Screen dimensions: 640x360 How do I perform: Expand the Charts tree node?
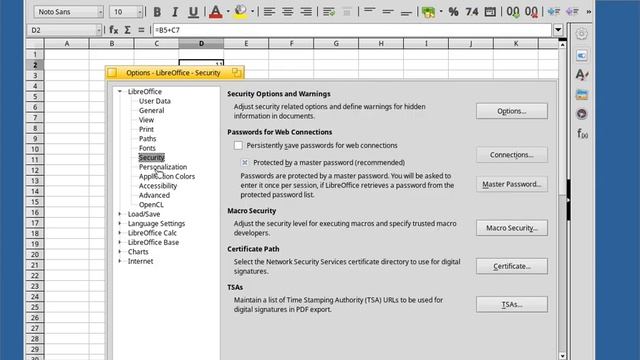[x=120, y=251]
